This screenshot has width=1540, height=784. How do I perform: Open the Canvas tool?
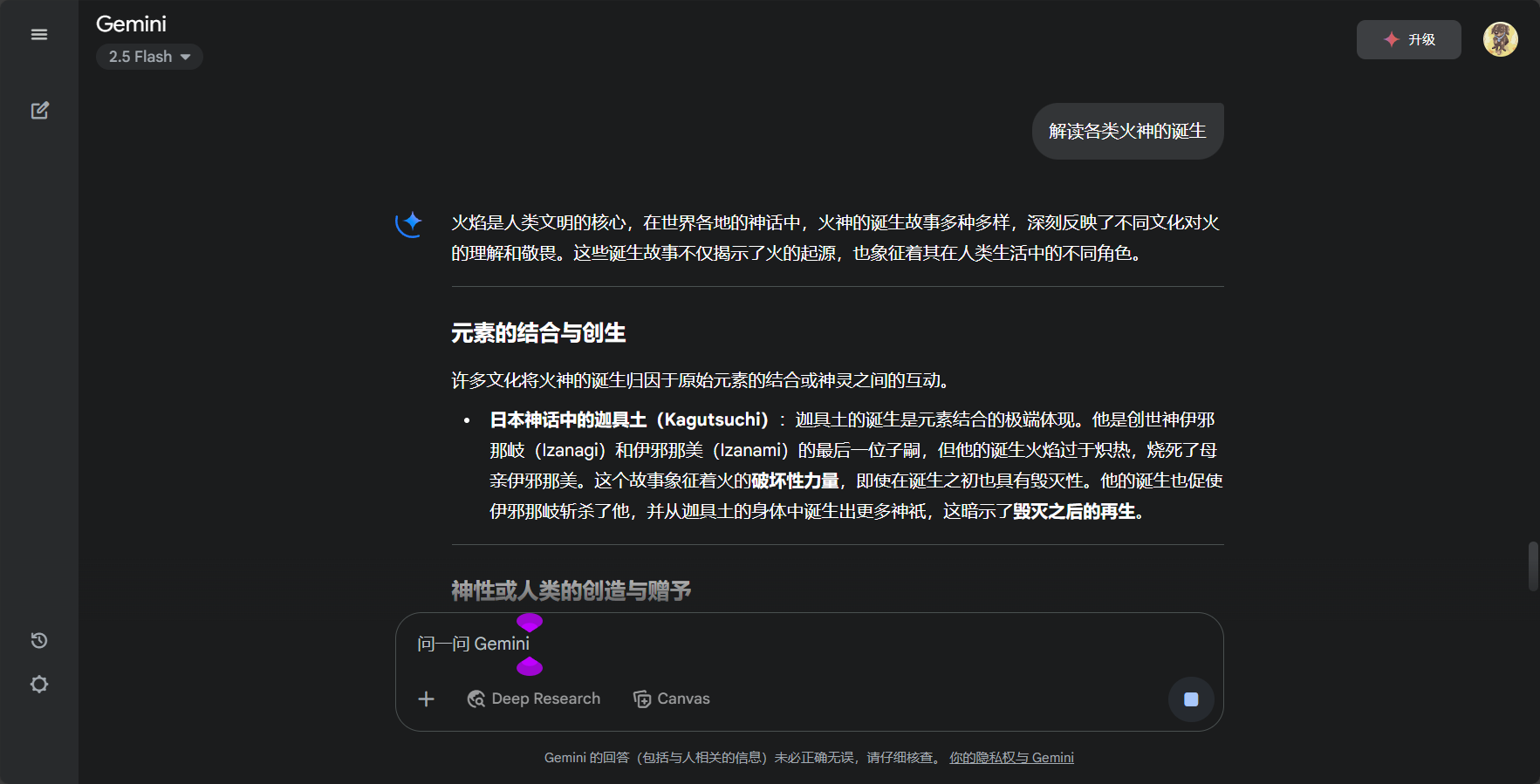coord(671,699)
